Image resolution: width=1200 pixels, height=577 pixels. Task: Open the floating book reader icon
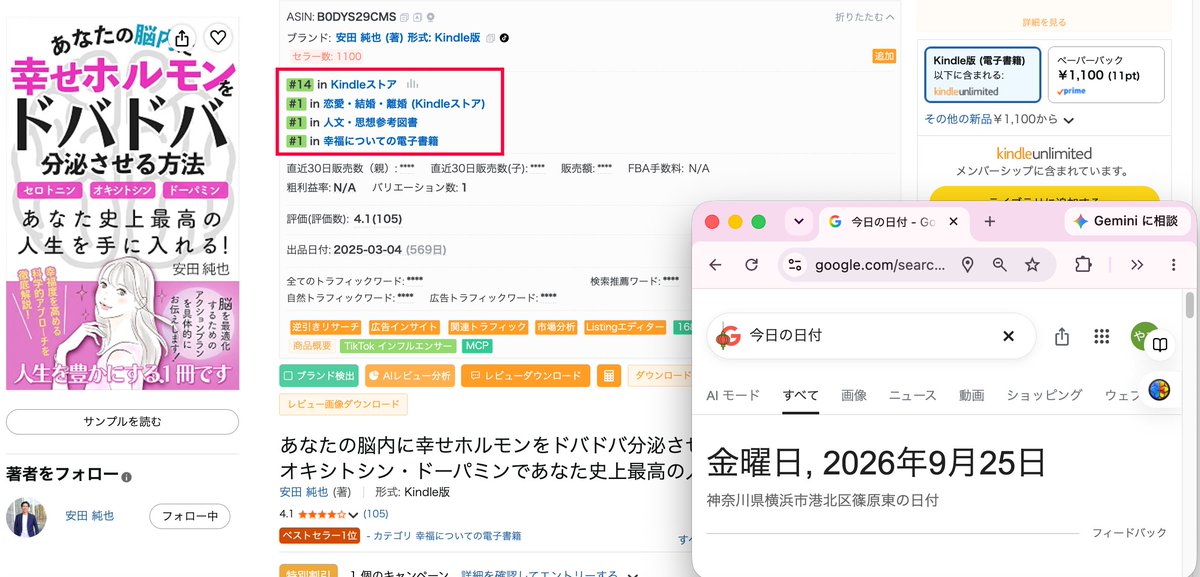[1160, 344]
